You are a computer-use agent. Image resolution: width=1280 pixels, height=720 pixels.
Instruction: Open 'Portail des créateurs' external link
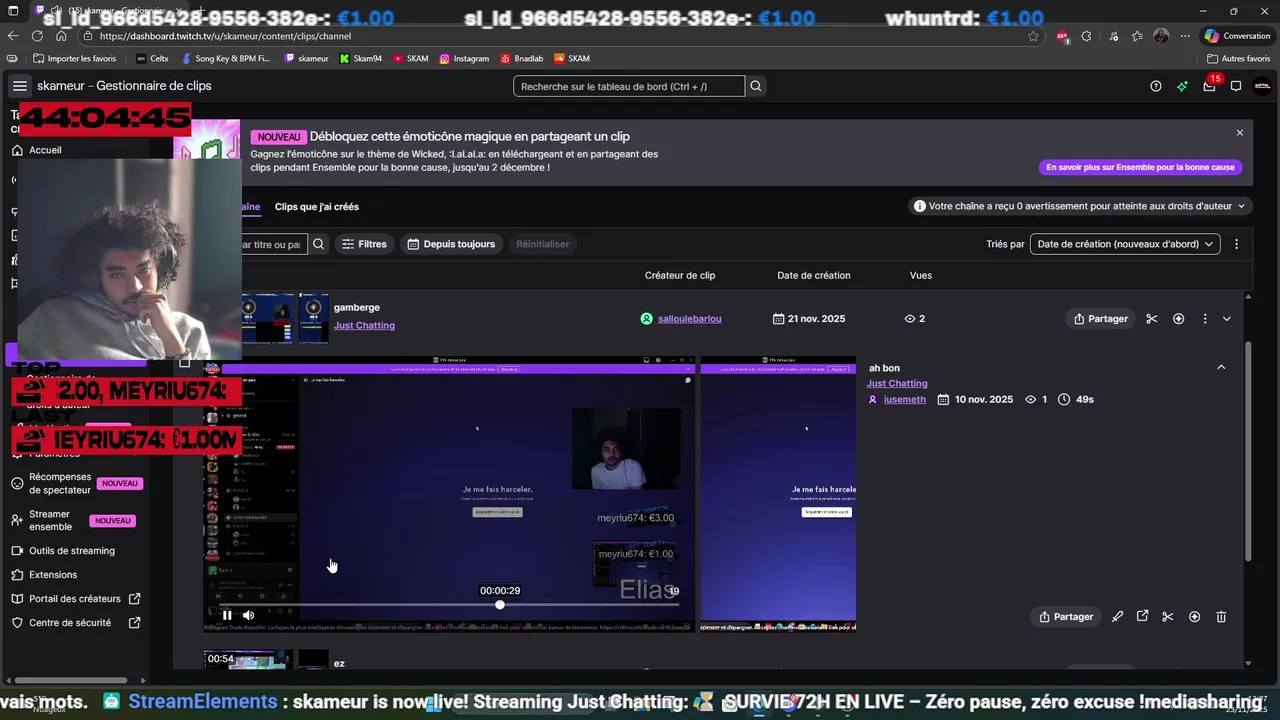click(76, 599)
